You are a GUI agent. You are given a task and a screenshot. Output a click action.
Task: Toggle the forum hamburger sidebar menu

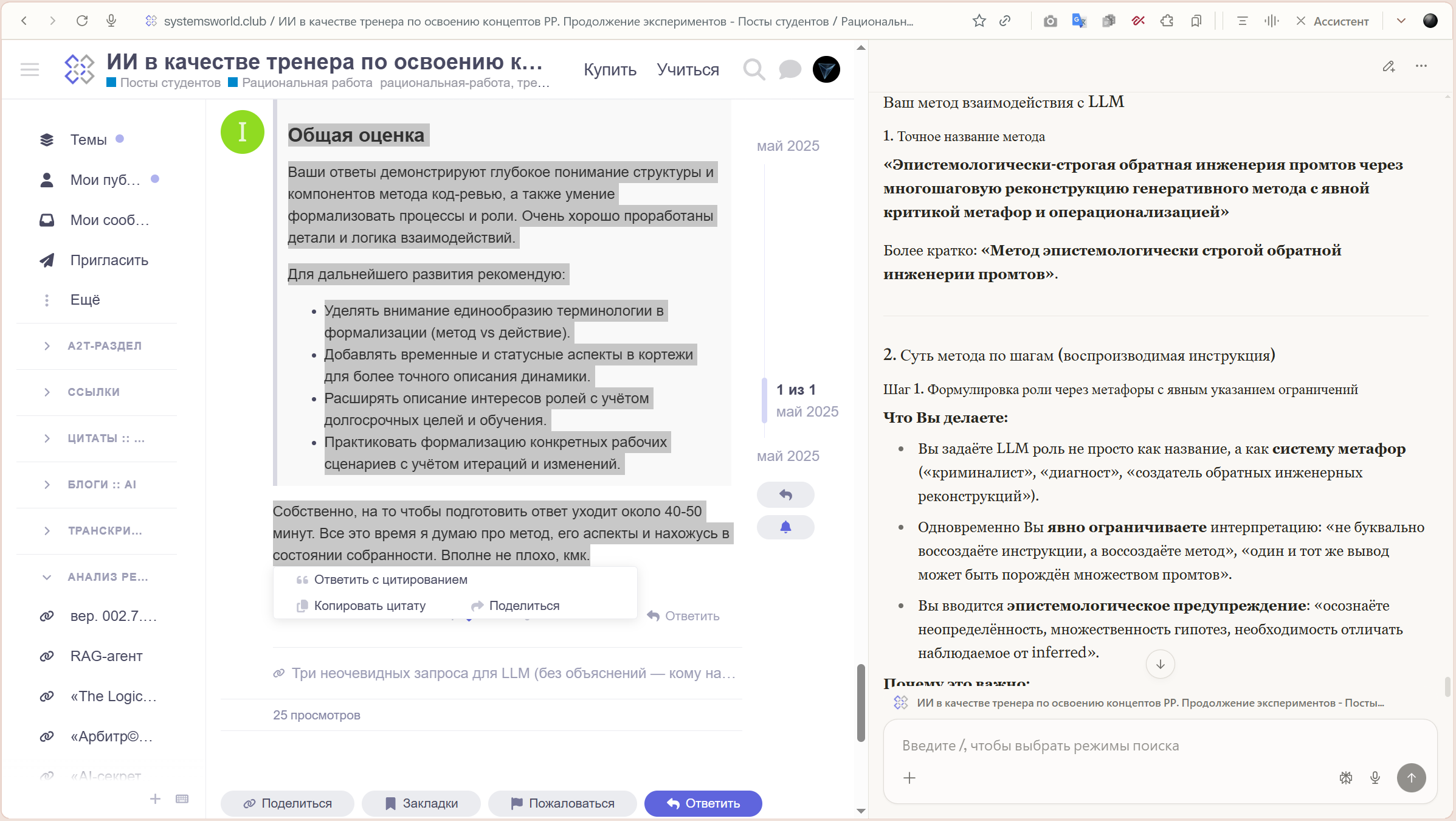[x=30, y=69]
